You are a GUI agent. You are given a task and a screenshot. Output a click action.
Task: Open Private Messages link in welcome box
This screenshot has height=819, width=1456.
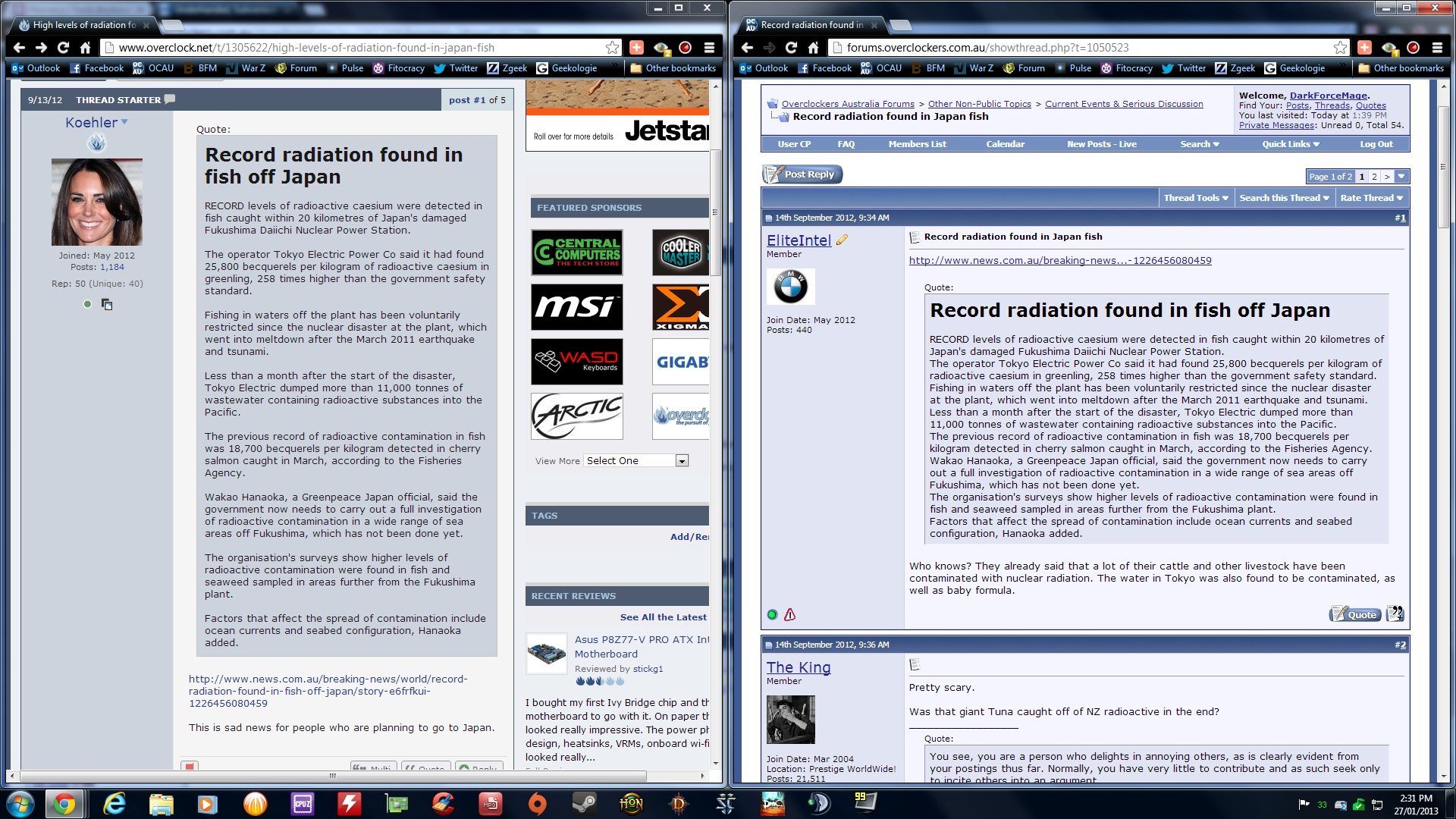tap(1277, 125)
